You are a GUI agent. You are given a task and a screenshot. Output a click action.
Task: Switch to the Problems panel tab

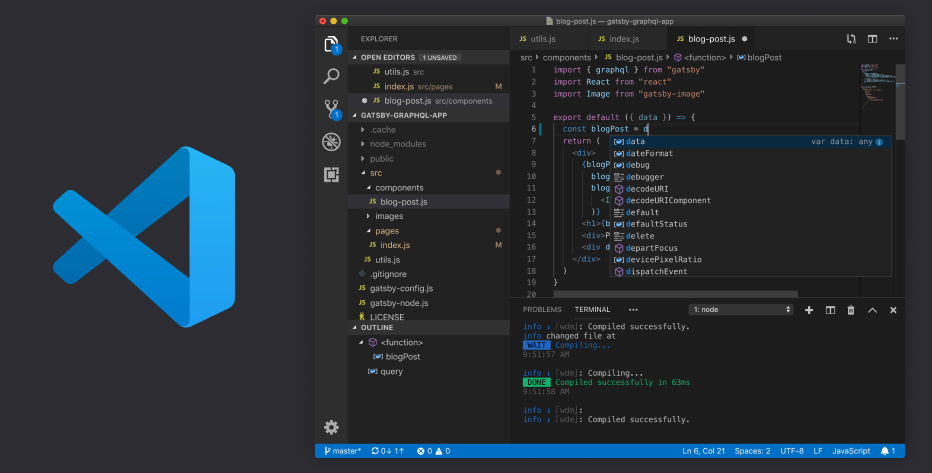[542, 310]
